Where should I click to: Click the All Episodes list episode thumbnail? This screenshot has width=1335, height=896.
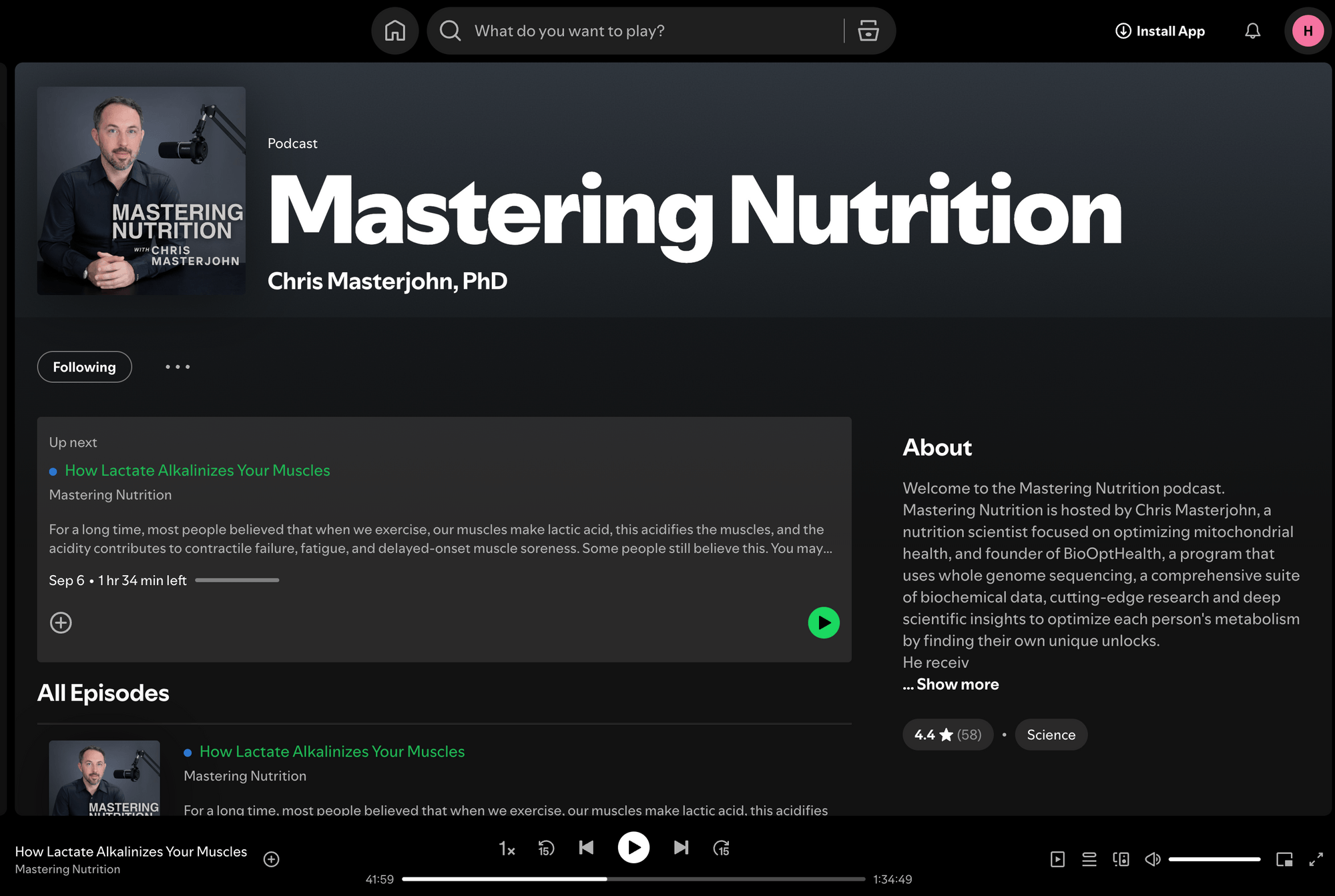click(x=104, y=778)
